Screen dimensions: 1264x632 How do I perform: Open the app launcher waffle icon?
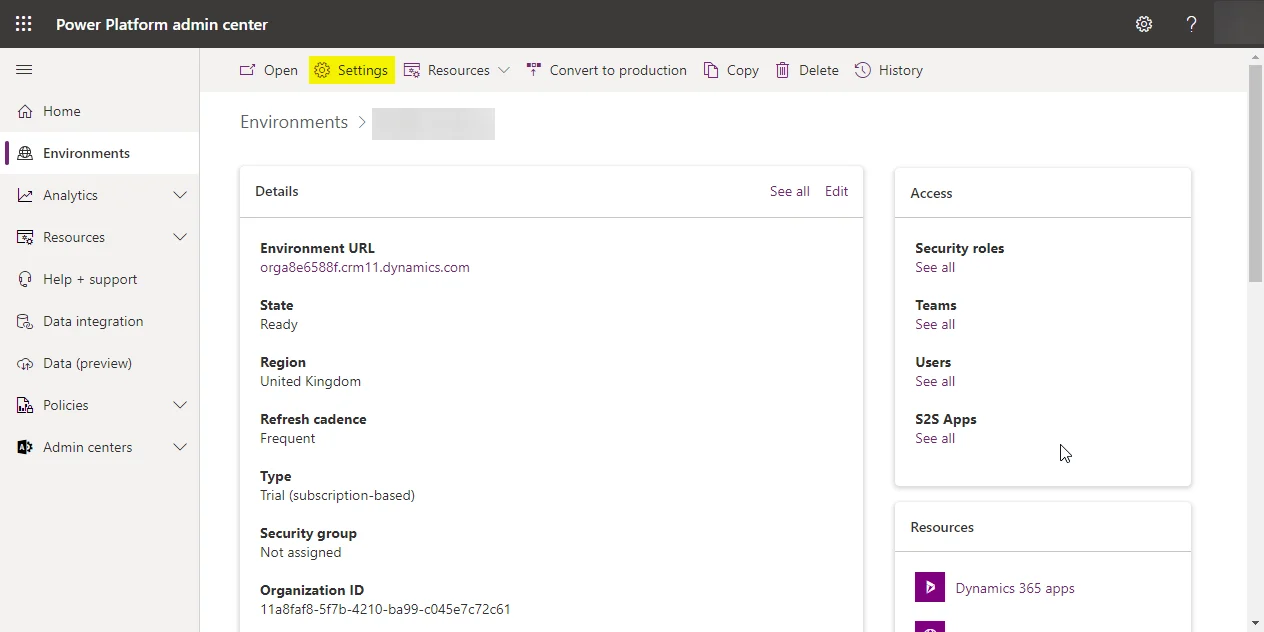24,24
